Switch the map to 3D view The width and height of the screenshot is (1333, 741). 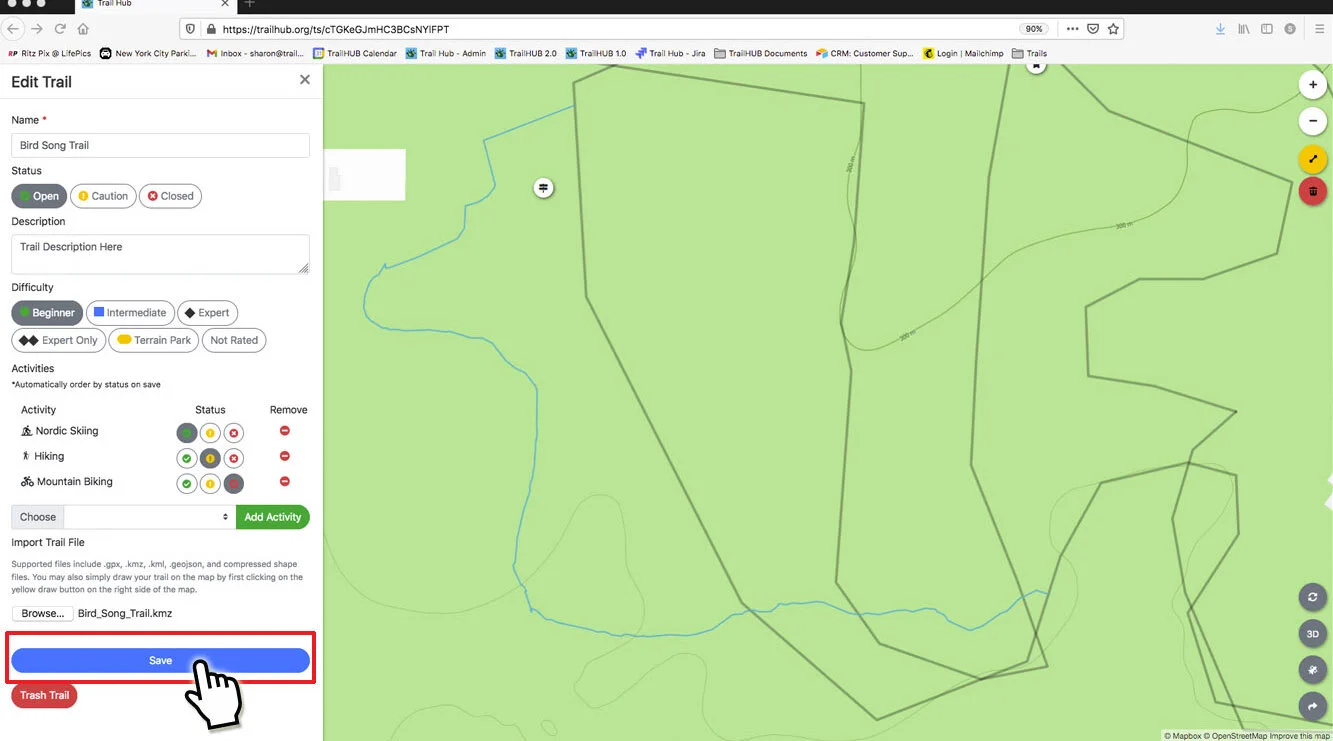click(1312, 634)
